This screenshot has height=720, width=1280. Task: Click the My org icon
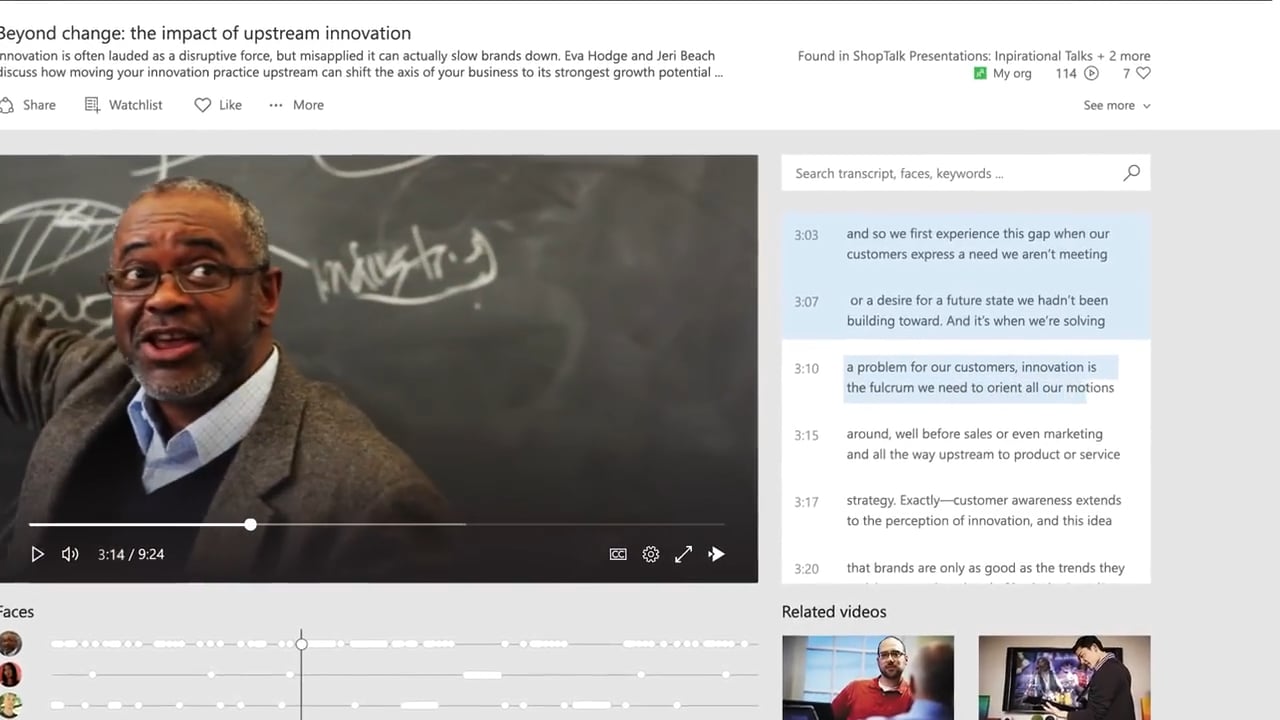(980, 73)
